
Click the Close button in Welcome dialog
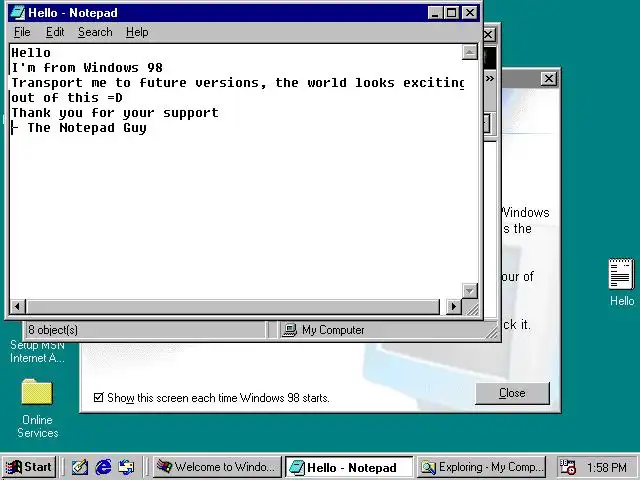point(512,393)
